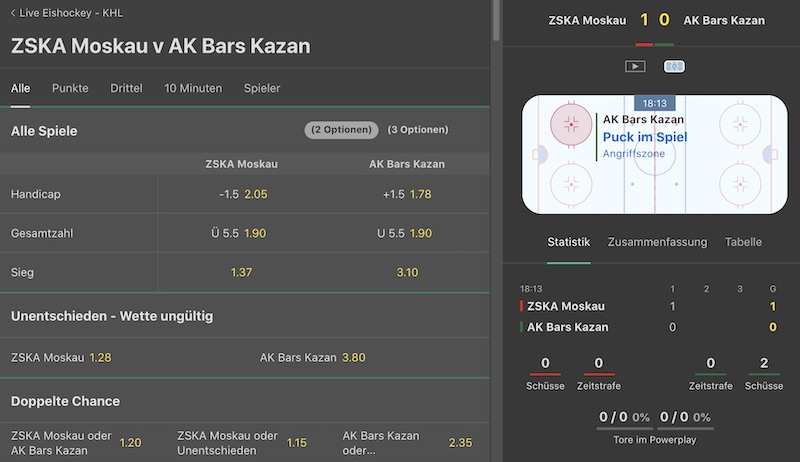The image size is (800, 462).
Task: Click the markets panel scrollbar
Action: (x=496, y=20)
